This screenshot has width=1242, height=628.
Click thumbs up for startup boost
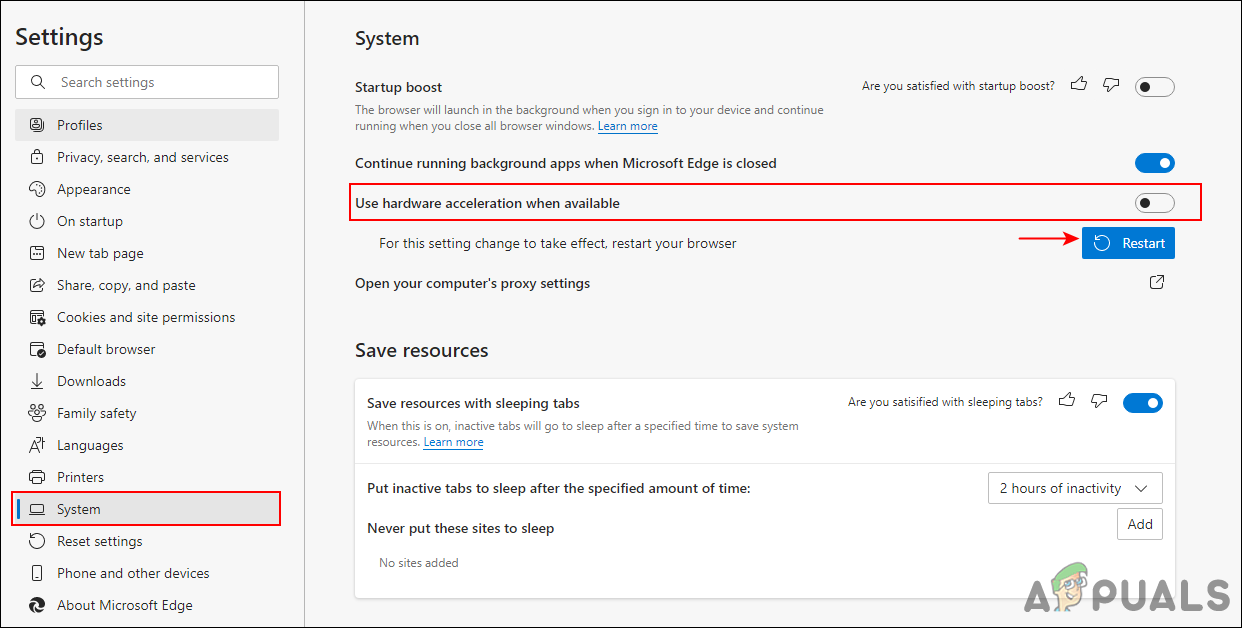tap(1079, 85)
